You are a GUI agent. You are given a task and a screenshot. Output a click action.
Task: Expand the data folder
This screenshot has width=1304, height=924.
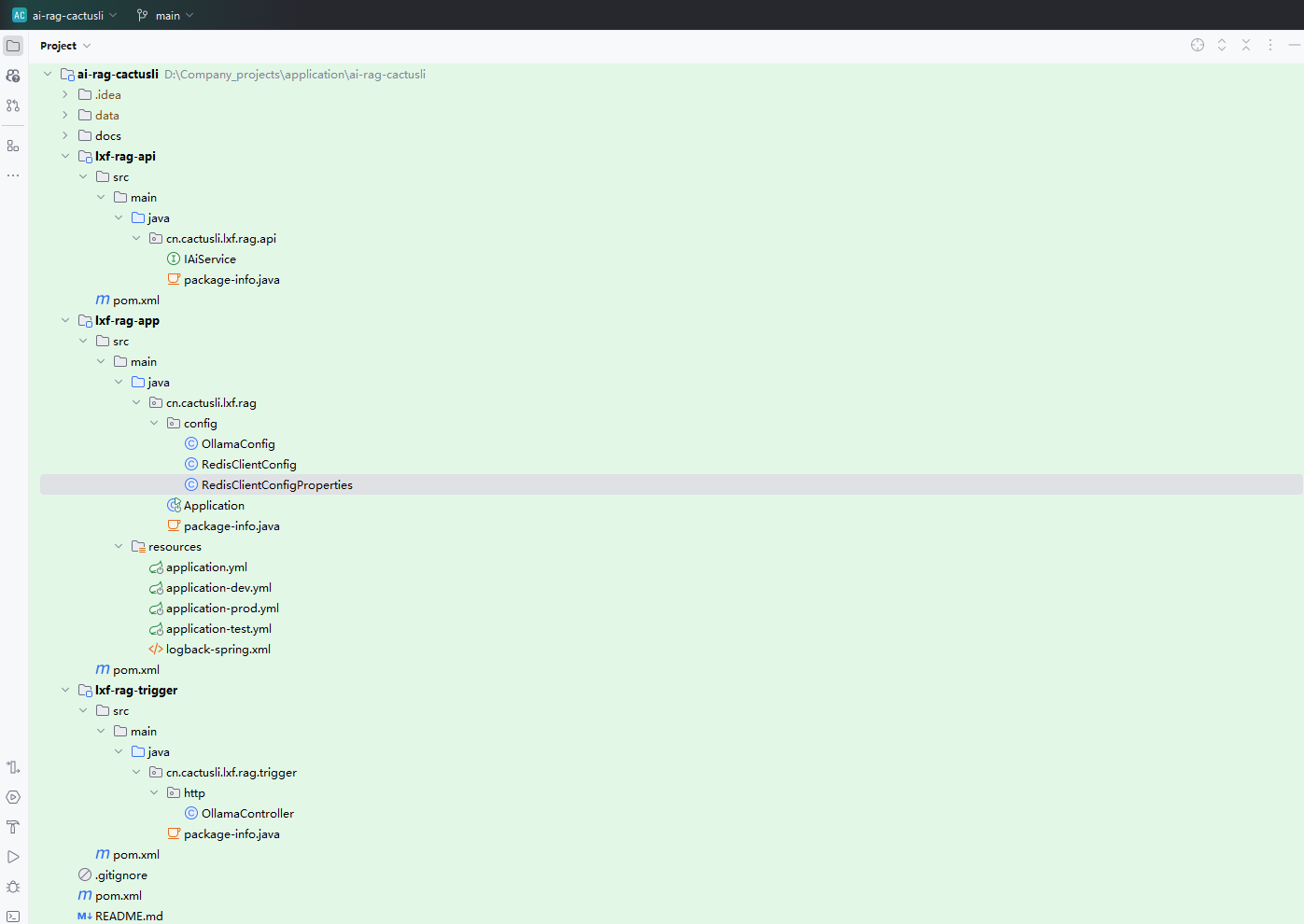[x=65, y=115]
